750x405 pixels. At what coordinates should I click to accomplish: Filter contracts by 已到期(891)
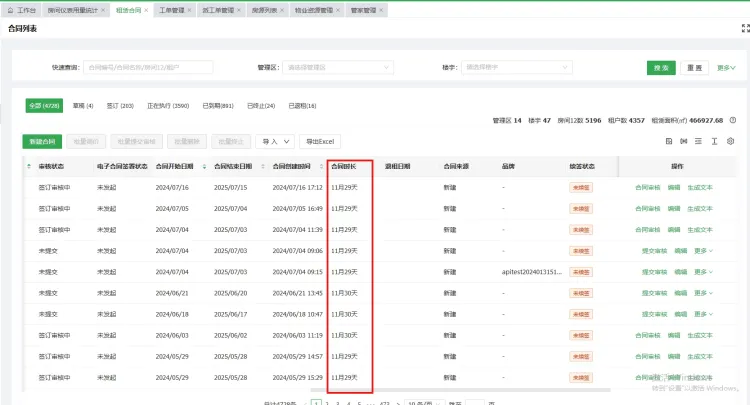218,106
